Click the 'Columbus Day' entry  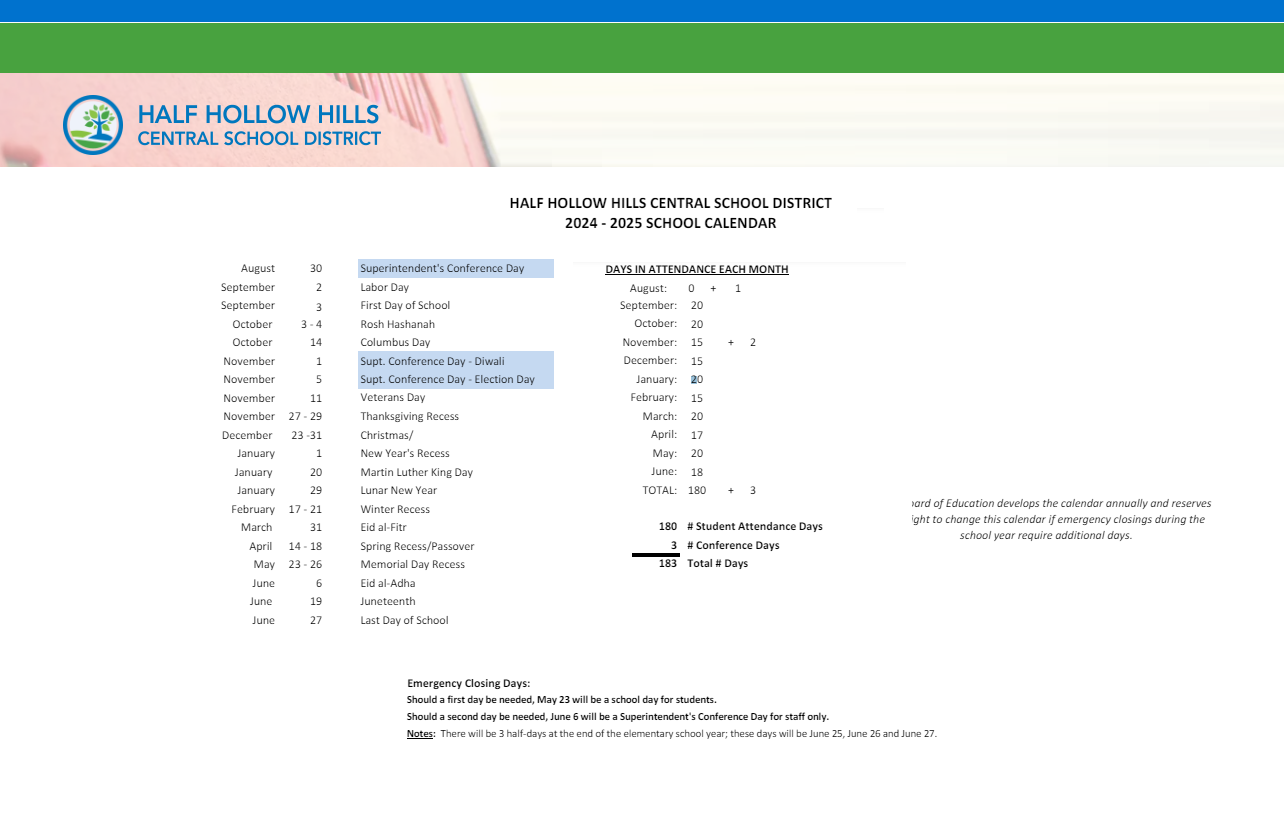coord(395,343)
